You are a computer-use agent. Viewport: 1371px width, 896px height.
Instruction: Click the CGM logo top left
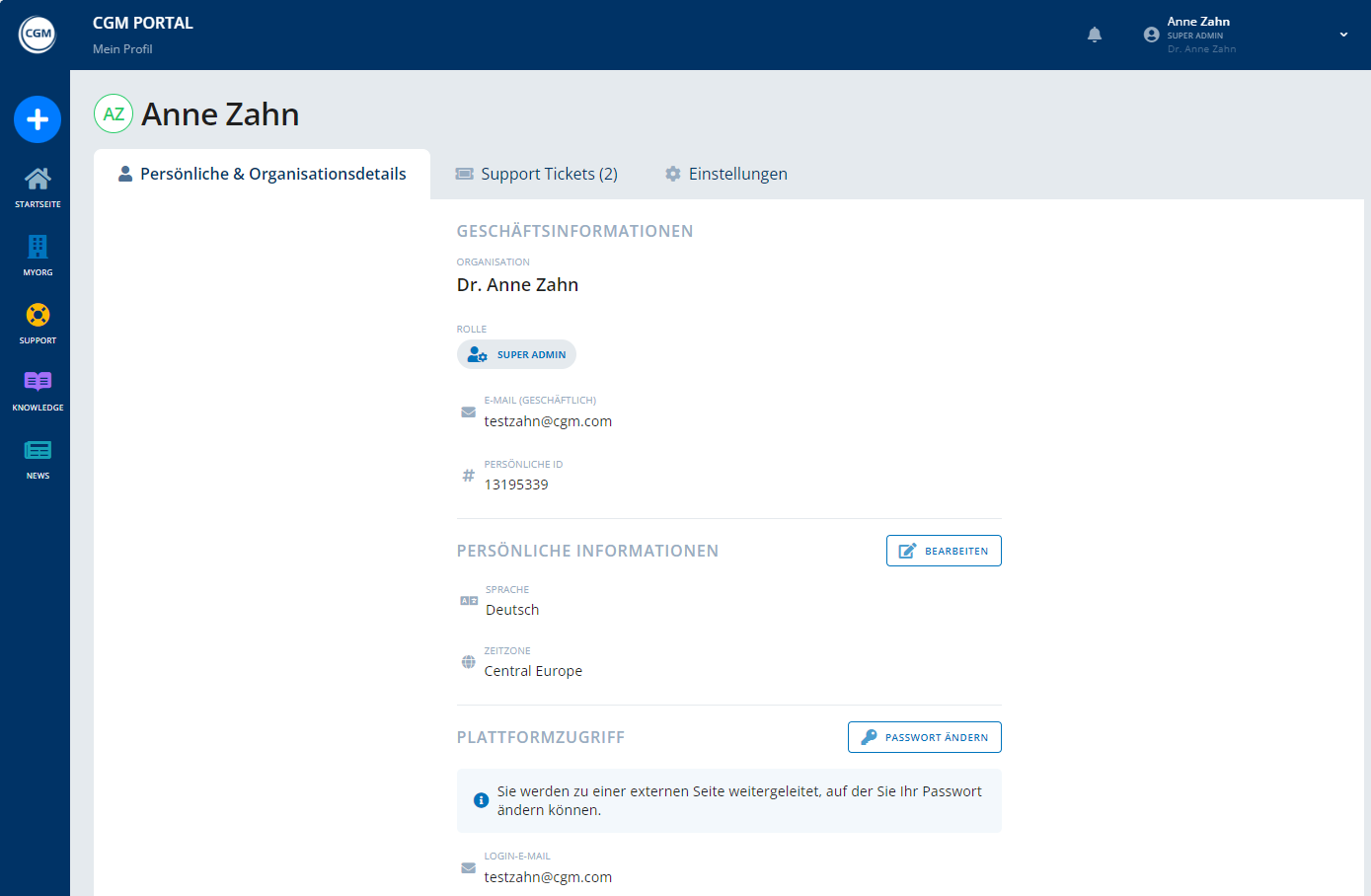tap(37, 33)
